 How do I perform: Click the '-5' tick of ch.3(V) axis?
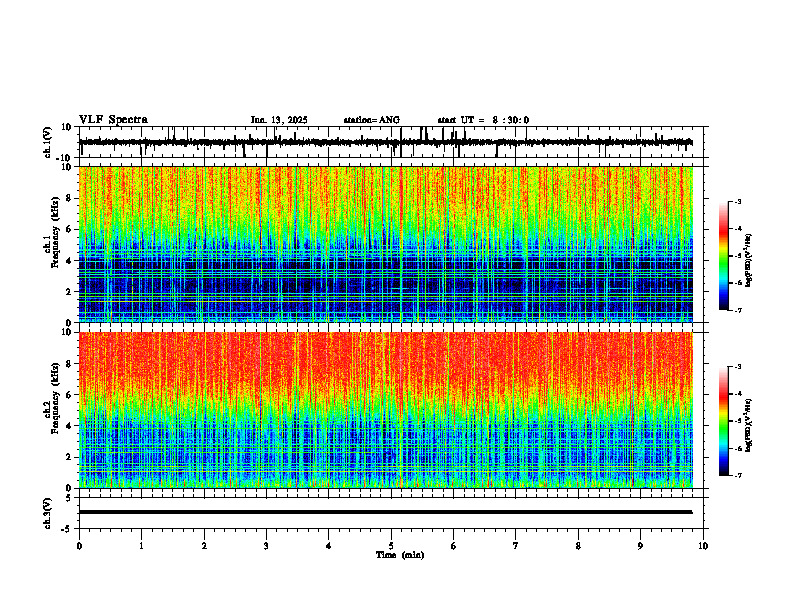coord(67,529)
